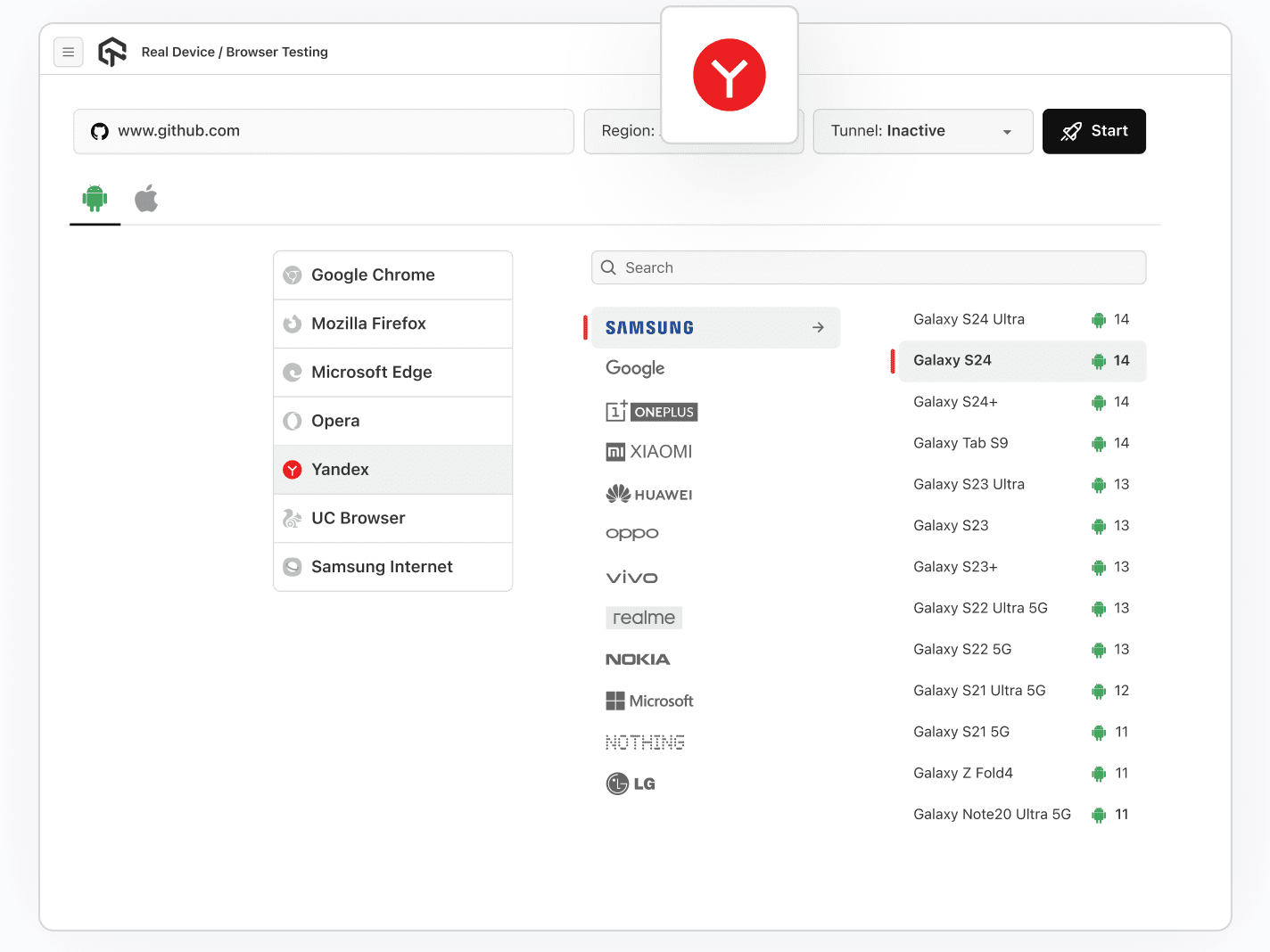Open the hamburger menu
The width and height of the screenshot is (1270, 952).
[x=69, y=52]
